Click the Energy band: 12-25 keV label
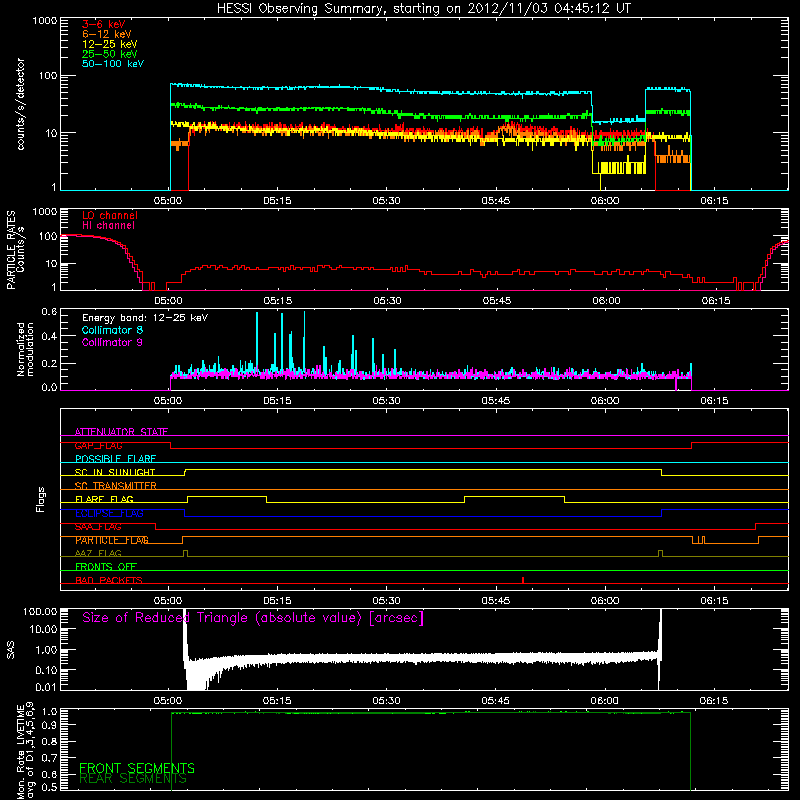This screenshot has height=800, width=800. [145, 318]
